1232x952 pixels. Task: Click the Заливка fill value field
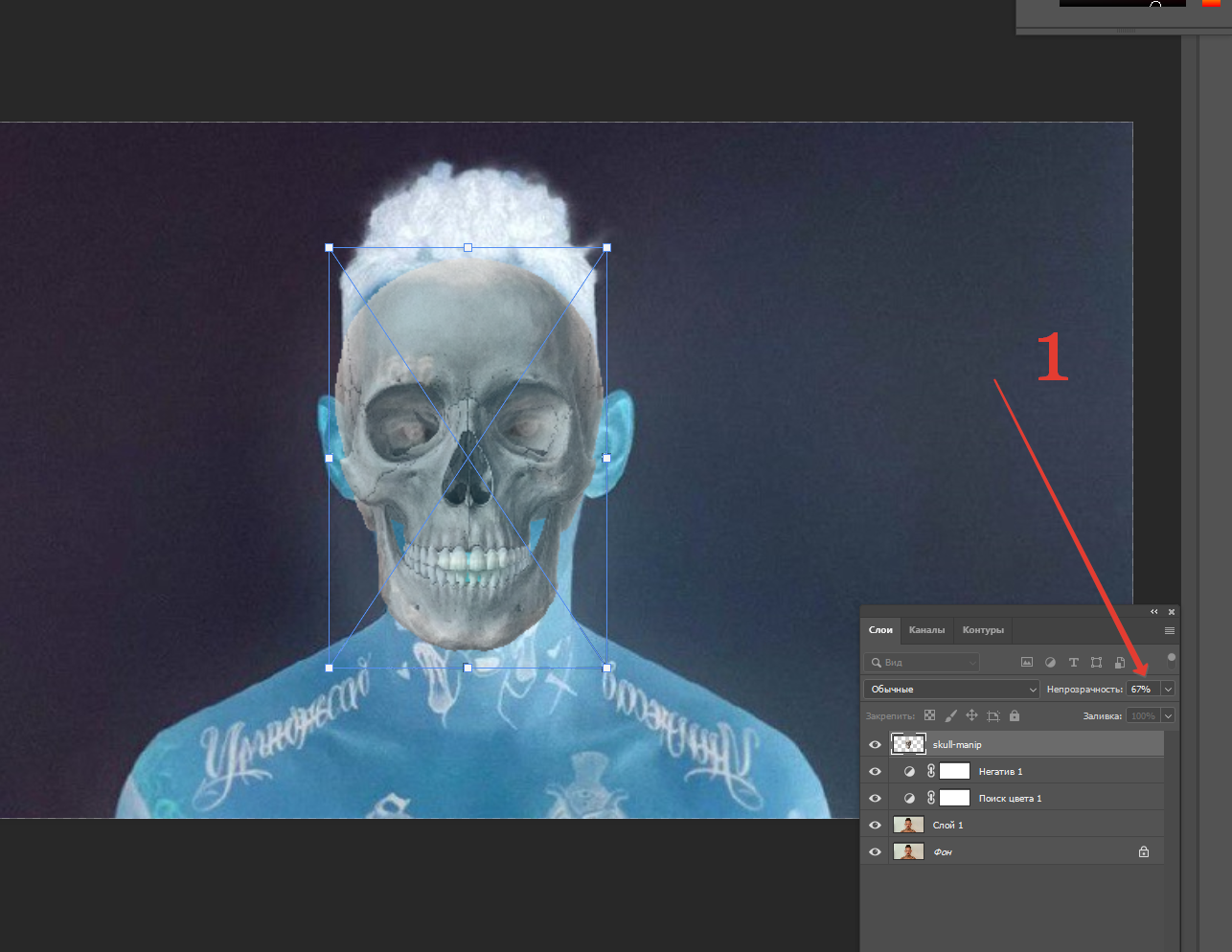tap(1143, 715)
